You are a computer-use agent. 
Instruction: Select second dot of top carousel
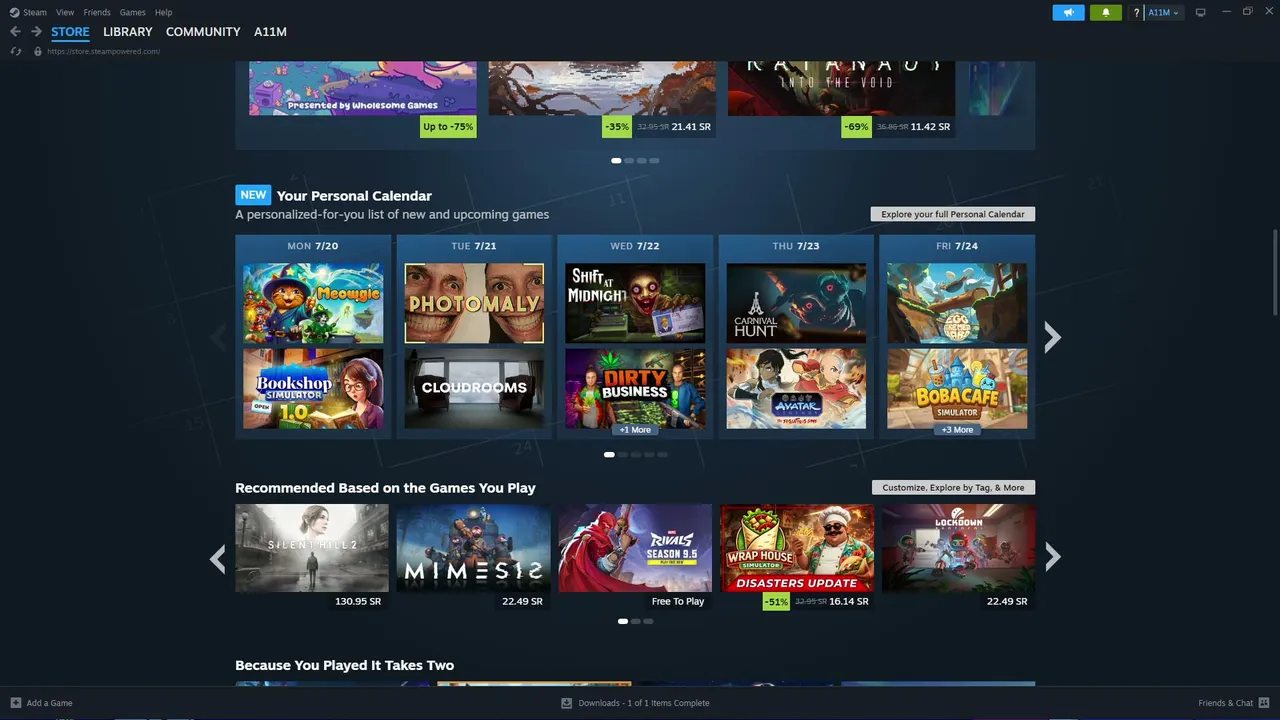(x=629, y=161)
